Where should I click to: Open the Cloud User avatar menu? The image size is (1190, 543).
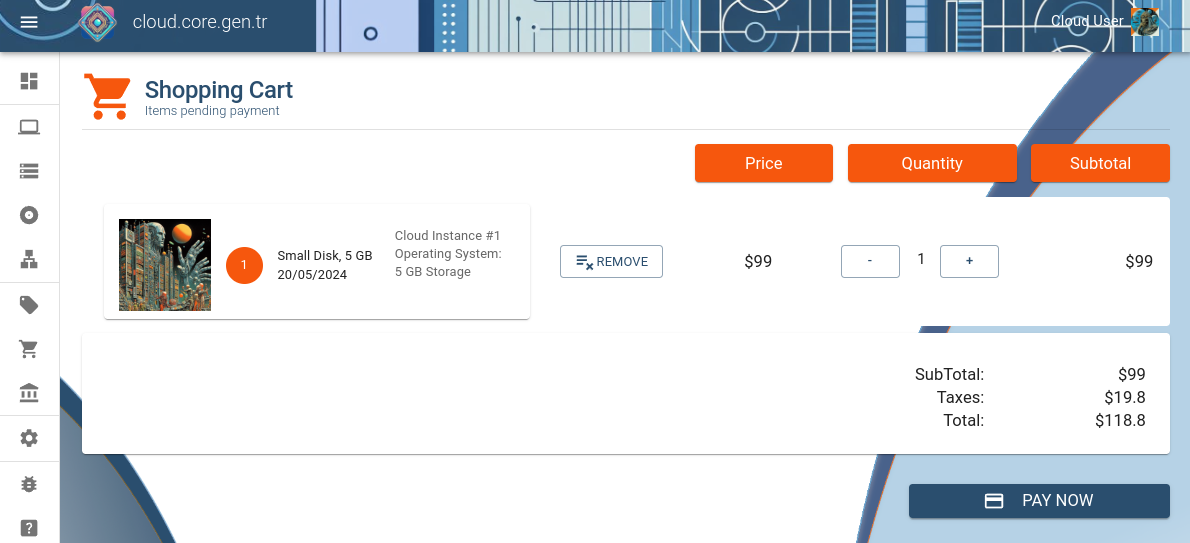click(x=1144, y=22)
